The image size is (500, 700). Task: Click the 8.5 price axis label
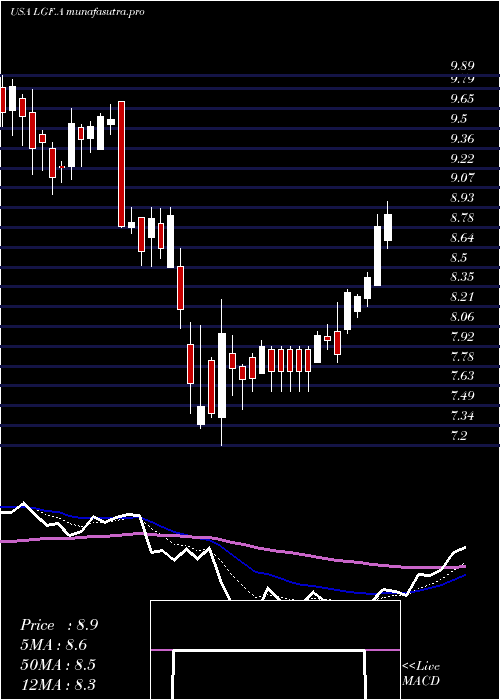459,258
